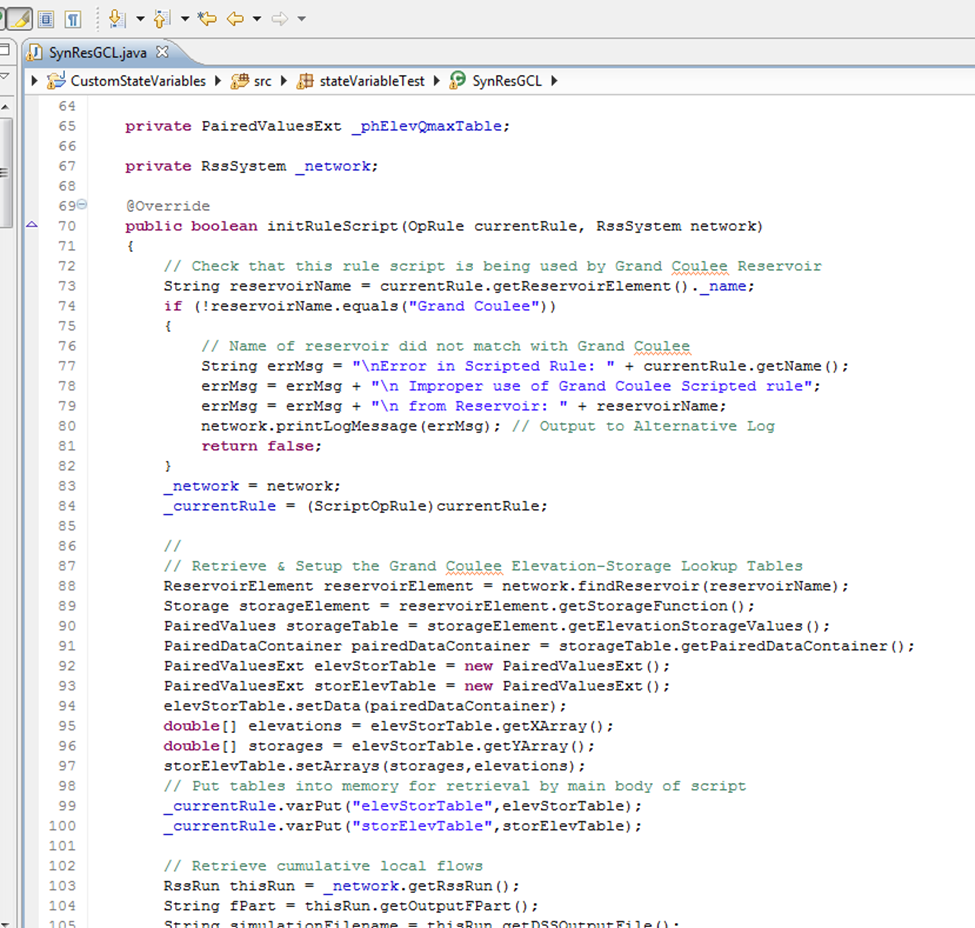The height and width of the screenshot is (928, 975).
Task: Click "getPairedDataContainer" on line 91
Action: click(784, 646)
